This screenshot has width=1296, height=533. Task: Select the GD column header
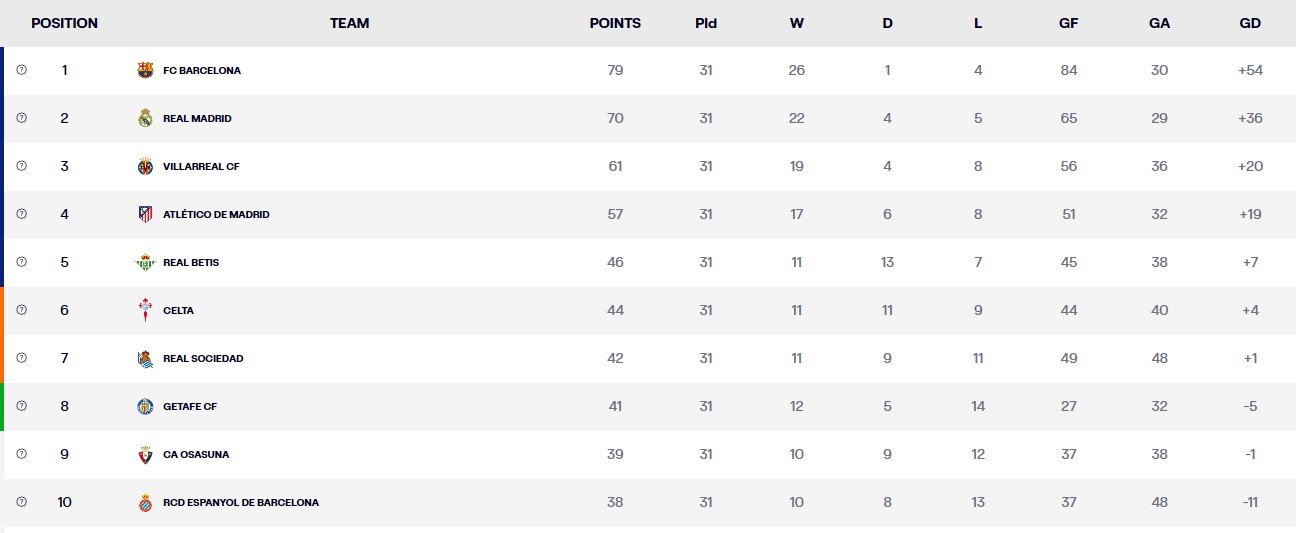tap(1250, 23)
